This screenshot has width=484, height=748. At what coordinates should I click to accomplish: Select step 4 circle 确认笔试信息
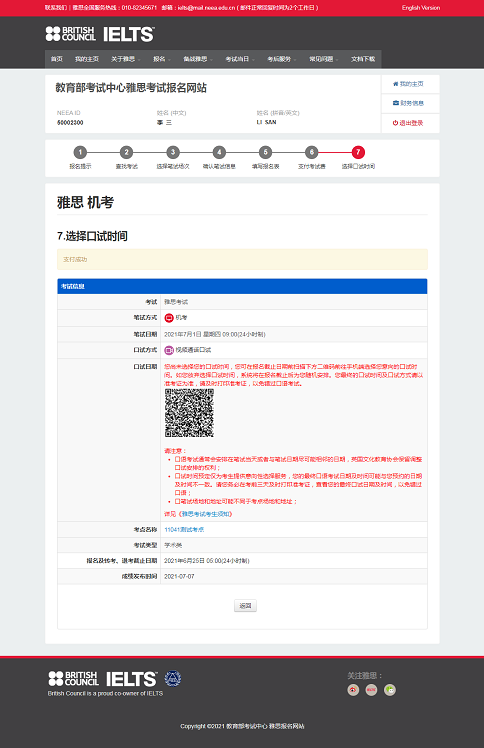coord(219,152)
